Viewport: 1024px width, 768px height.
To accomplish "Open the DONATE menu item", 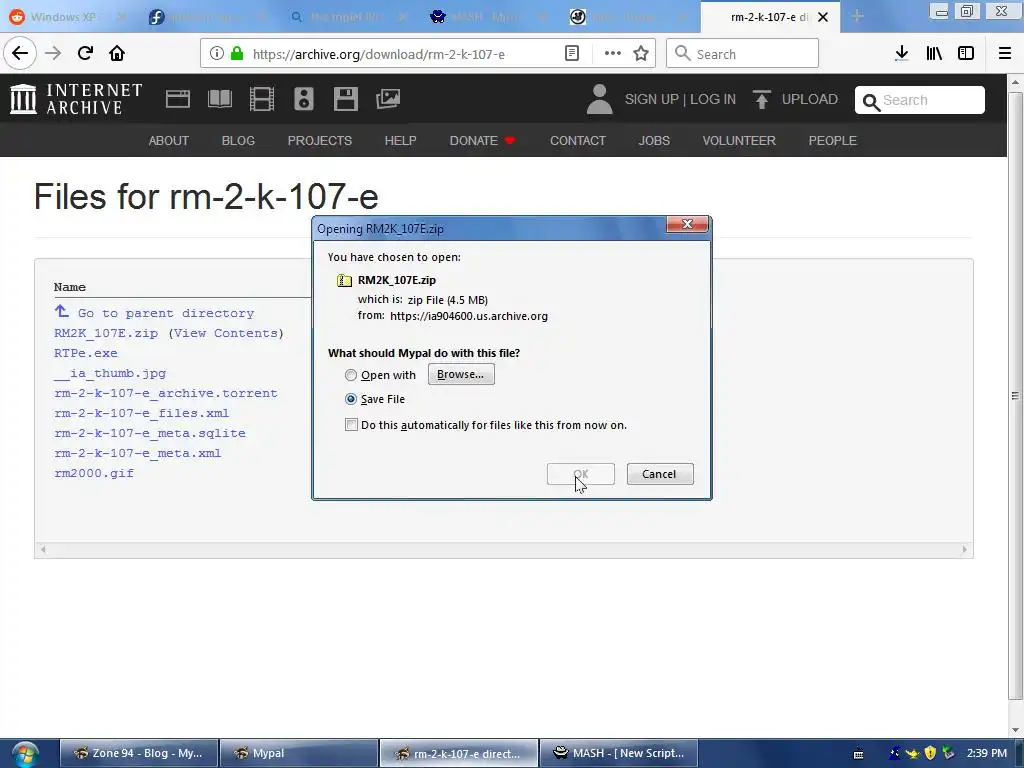I will [x=482, y=140].
